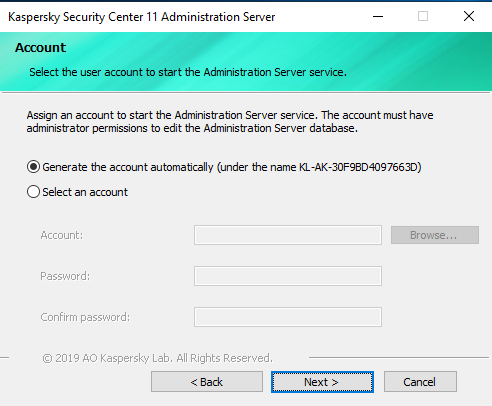The height and width of the screenshot is (406, 492).
Task: Click the Password: field label
Action: (65, 276)
